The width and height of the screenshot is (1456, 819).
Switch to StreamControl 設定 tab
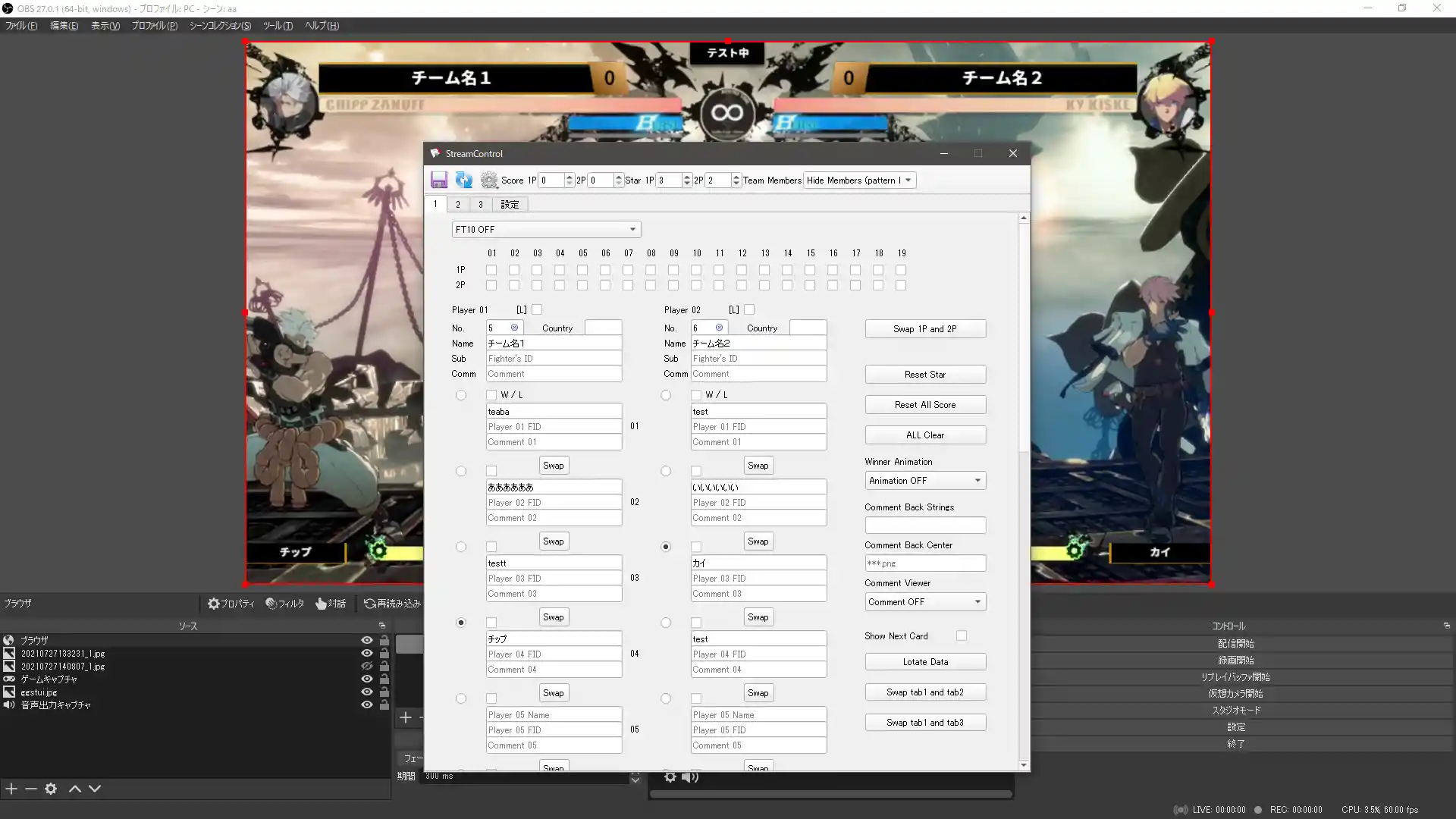pos(510,205)
